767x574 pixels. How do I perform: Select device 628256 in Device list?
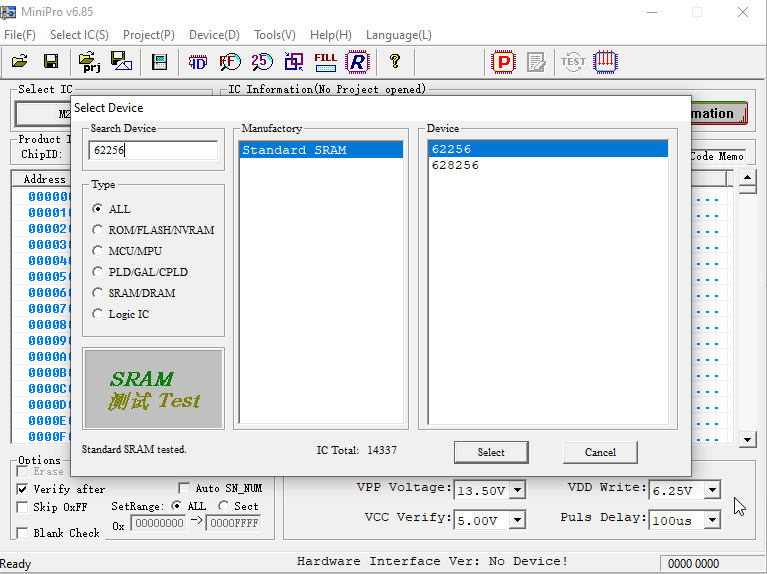point(548,165)
